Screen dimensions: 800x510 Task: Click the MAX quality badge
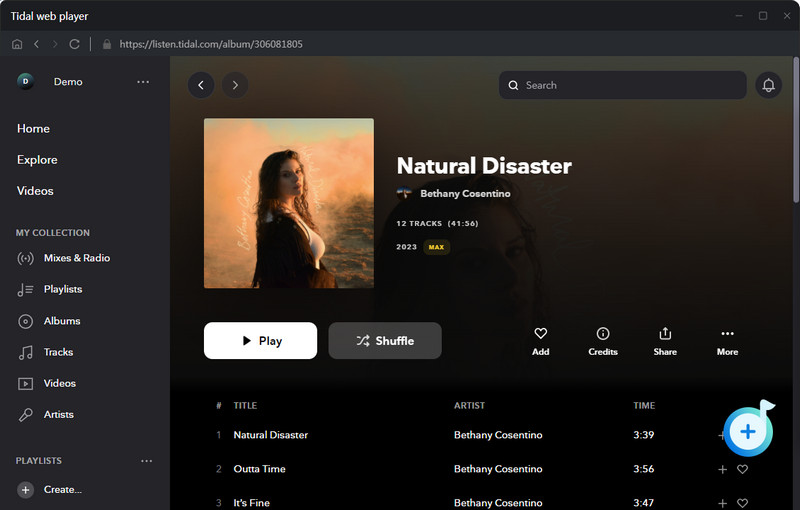pyautogui.click(x=436, y=247)
